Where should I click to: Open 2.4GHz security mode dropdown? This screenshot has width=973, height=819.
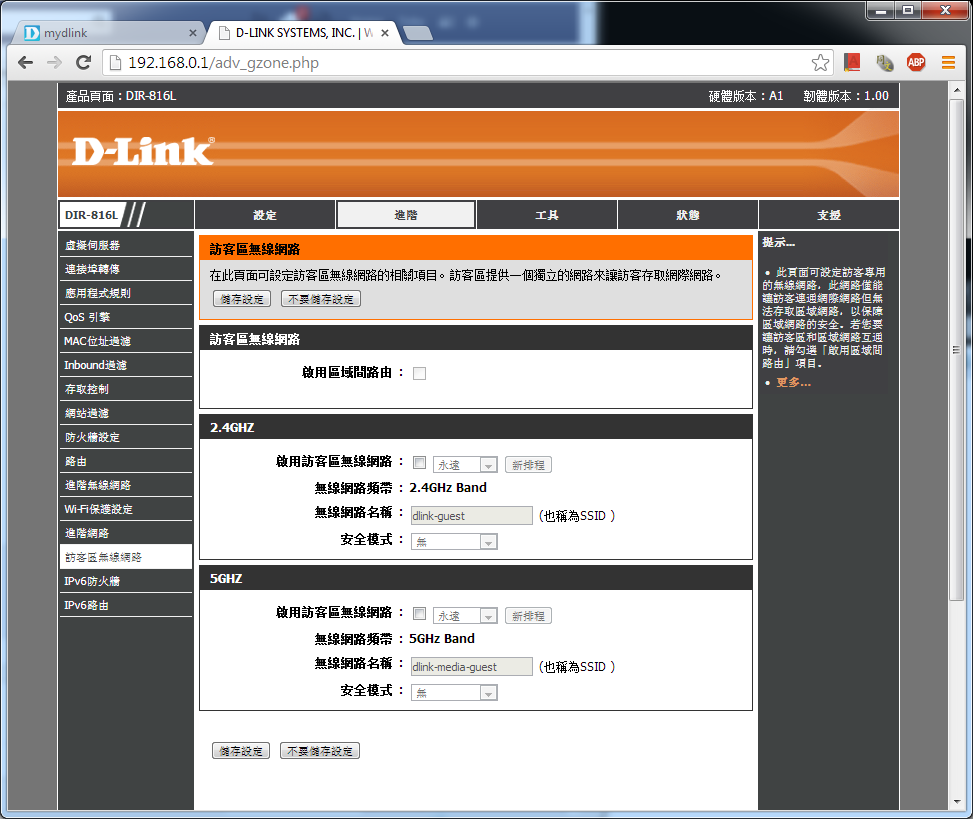454,542
